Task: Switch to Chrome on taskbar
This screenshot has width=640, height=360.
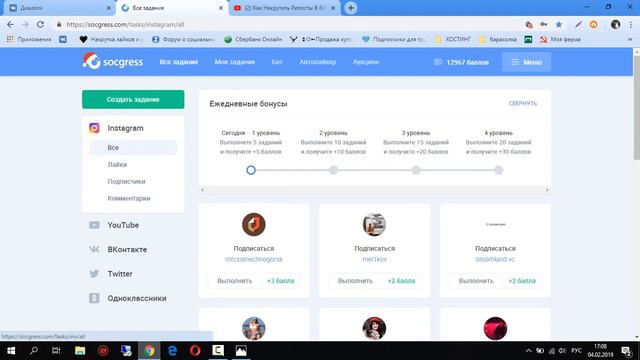Action: [x=149, y=351]
